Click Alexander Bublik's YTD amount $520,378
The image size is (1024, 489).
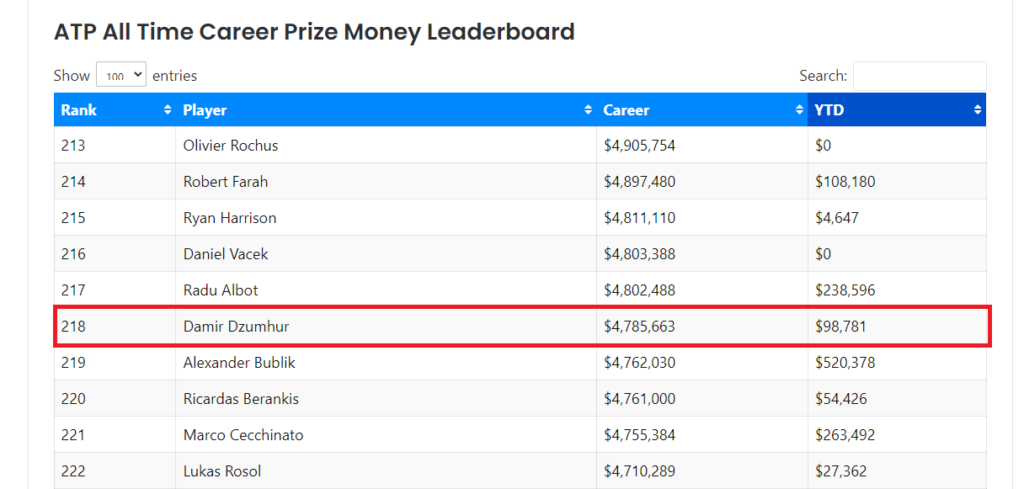tap(844, 362)
